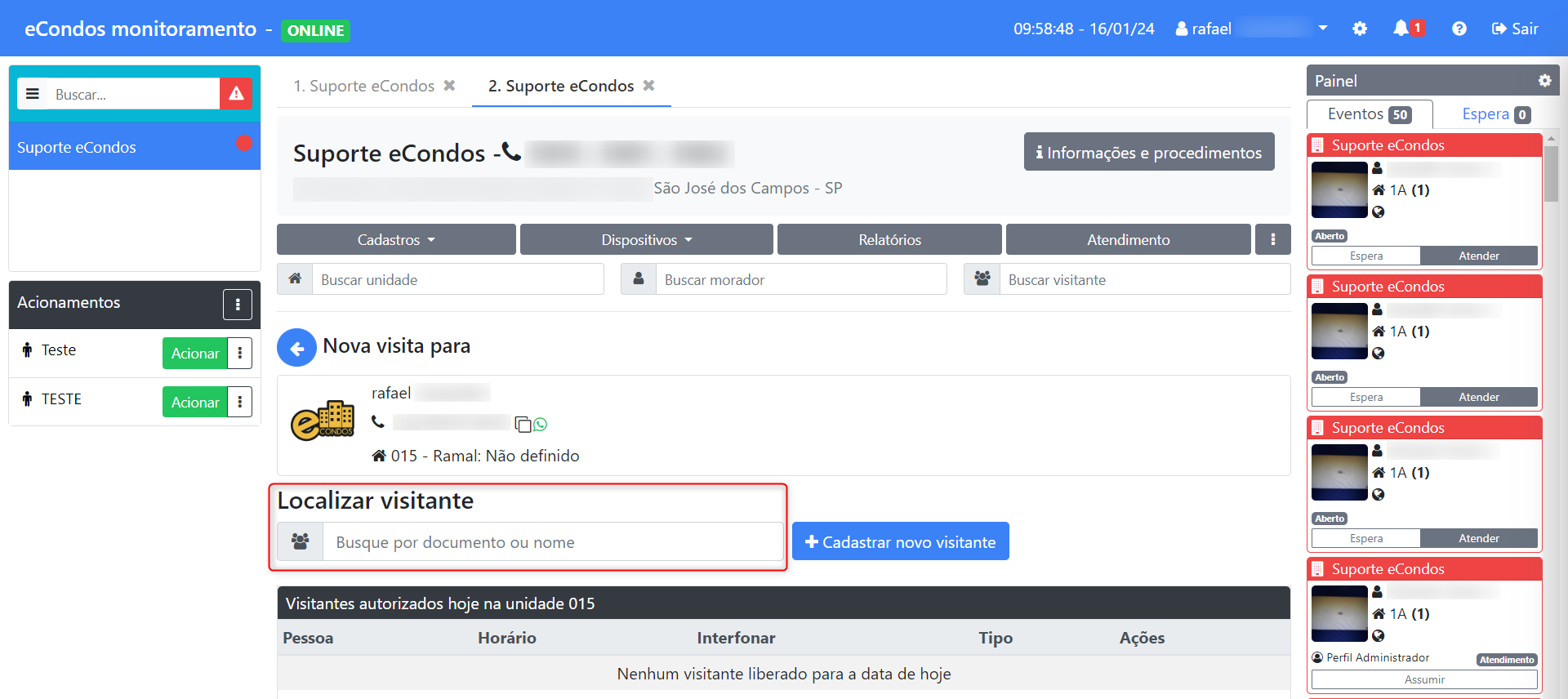The image size is (1568, 699).
Task: Click Espera on second event card
Action: [1366, 397]
